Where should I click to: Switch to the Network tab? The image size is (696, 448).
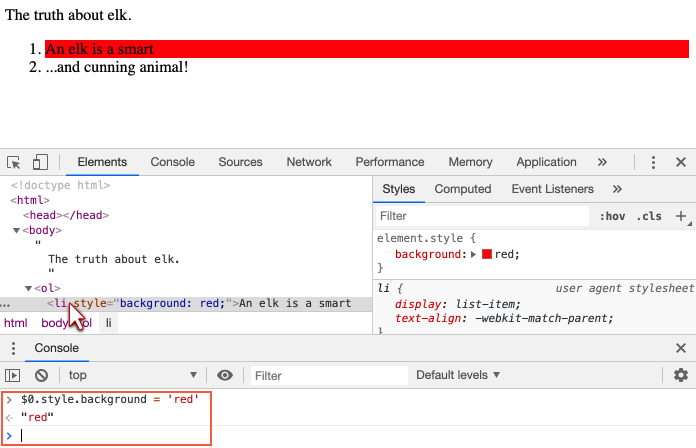pyautogui.click(x=309, y=162)
